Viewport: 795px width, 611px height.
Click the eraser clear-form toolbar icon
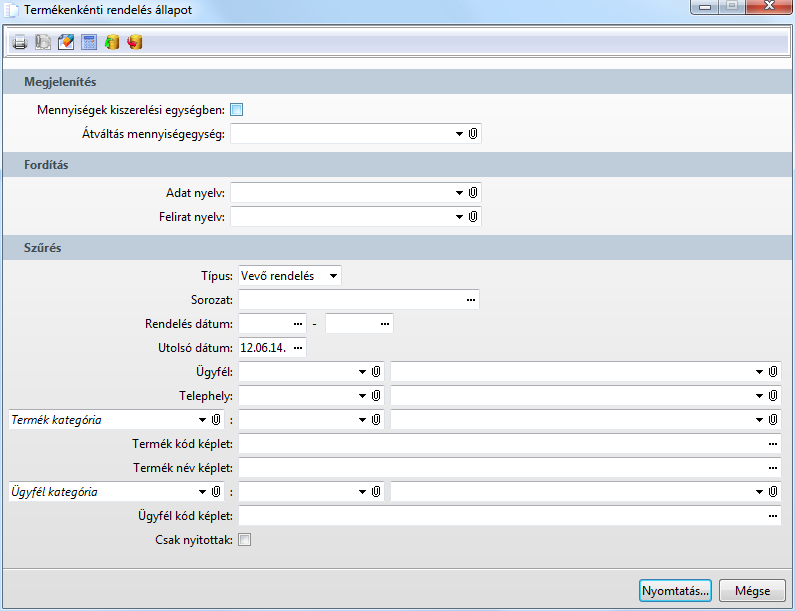(x=66, y=42)
